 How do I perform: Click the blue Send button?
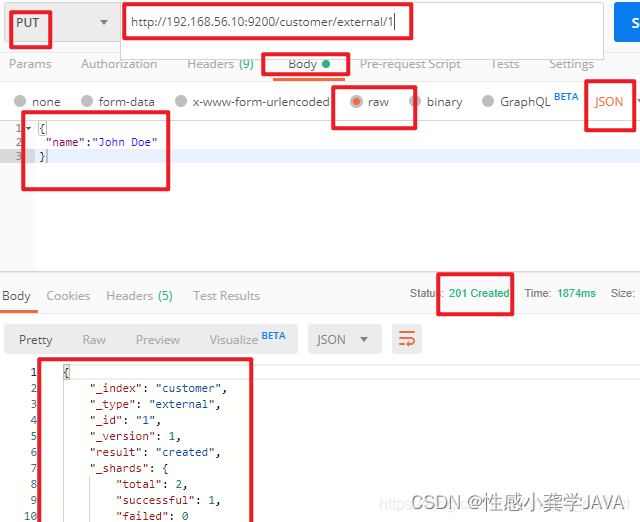pos(627,22)
